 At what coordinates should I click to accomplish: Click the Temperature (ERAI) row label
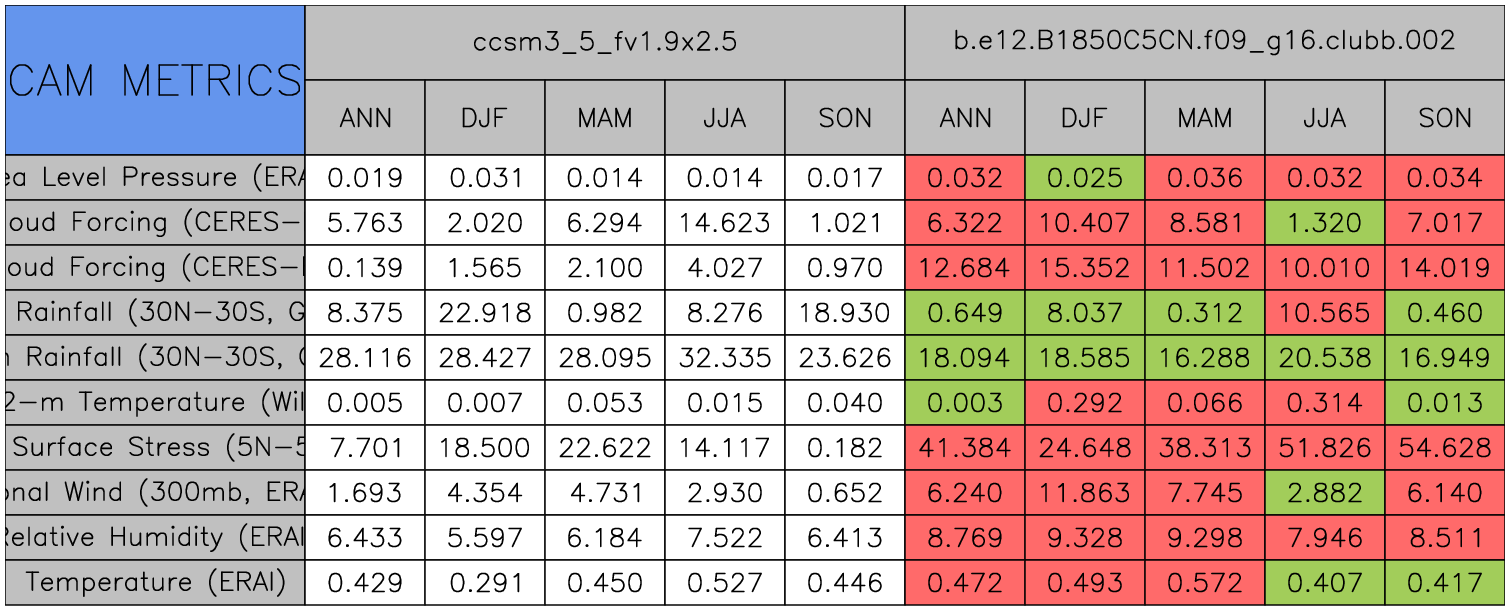click(x=155, y=582)
